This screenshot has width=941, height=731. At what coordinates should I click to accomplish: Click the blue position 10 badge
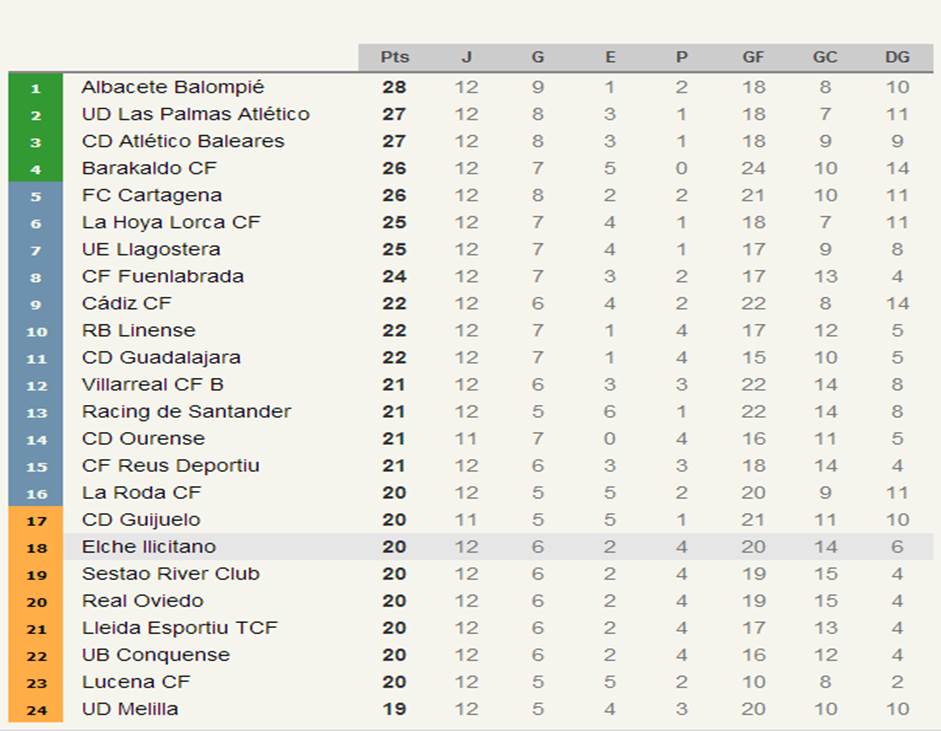tap(36, 331)
